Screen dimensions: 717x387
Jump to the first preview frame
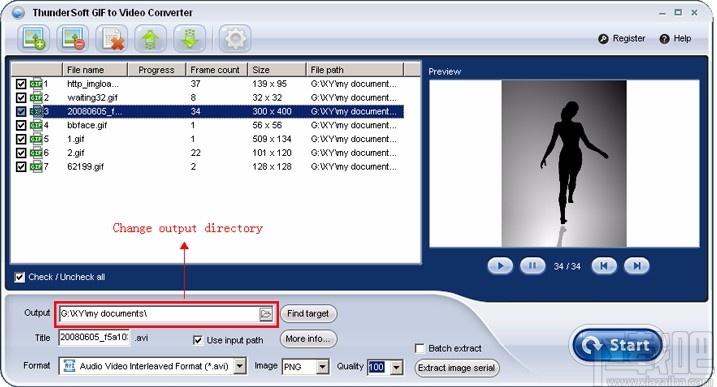(604, 266)
